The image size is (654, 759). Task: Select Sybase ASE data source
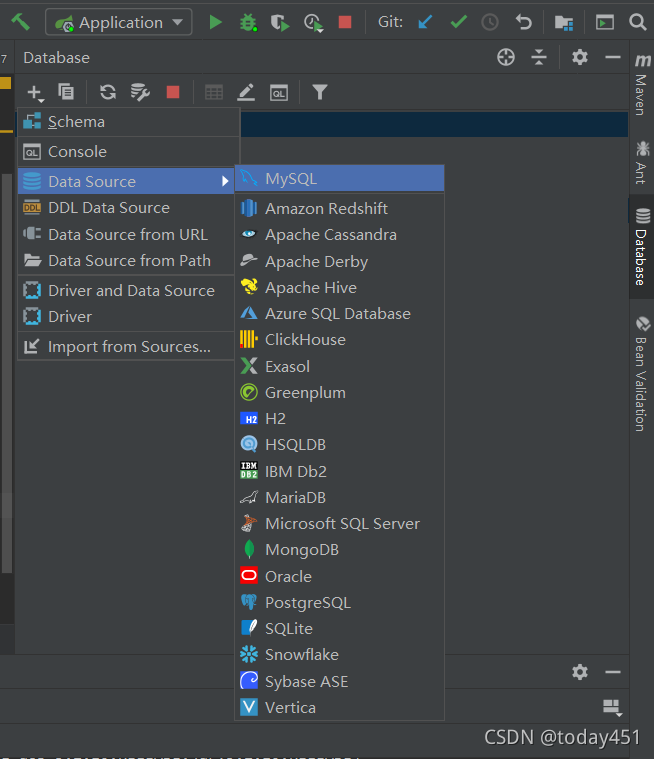pyautogui.click(x=339, y=682)
